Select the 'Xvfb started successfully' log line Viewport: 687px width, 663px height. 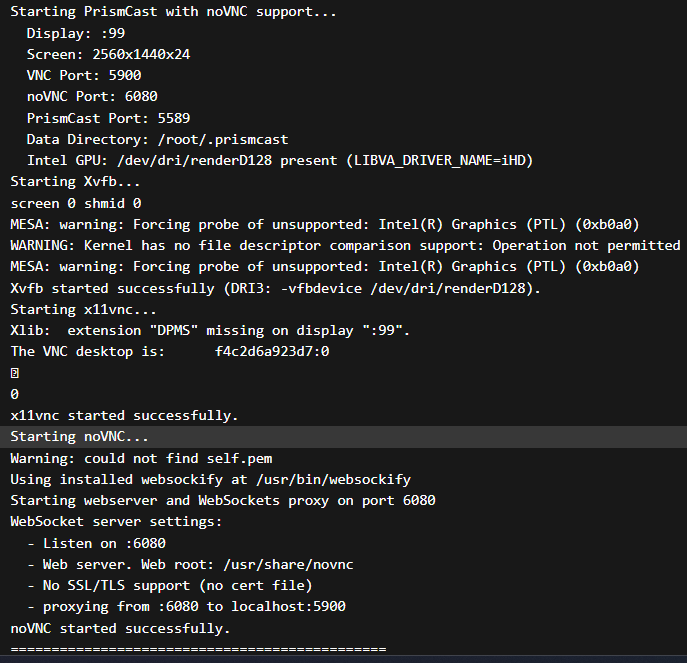point(276,288)
